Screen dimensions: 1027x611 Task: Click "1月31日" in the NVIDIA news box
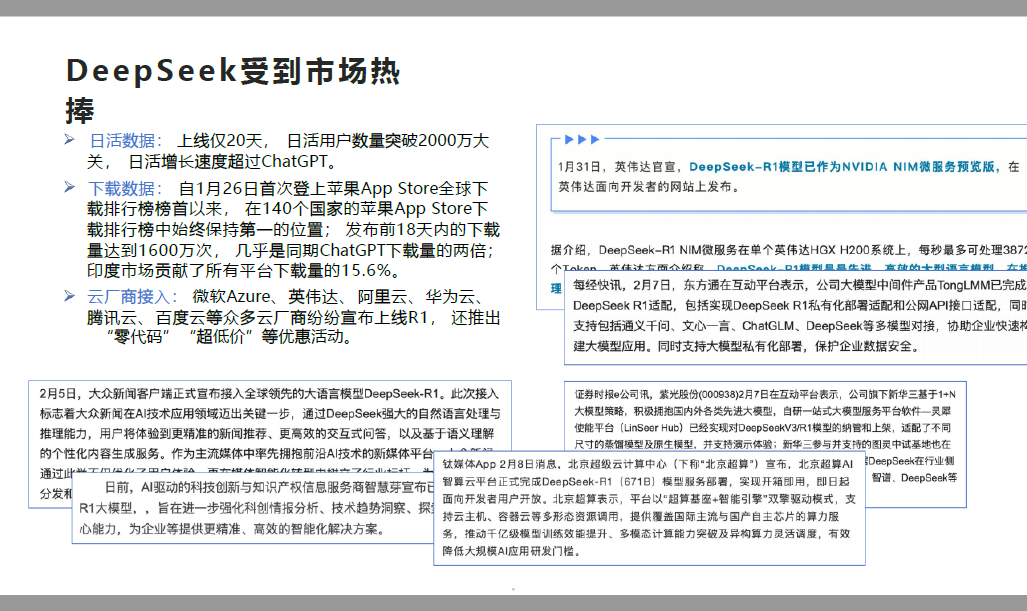(x=580, y=167)
